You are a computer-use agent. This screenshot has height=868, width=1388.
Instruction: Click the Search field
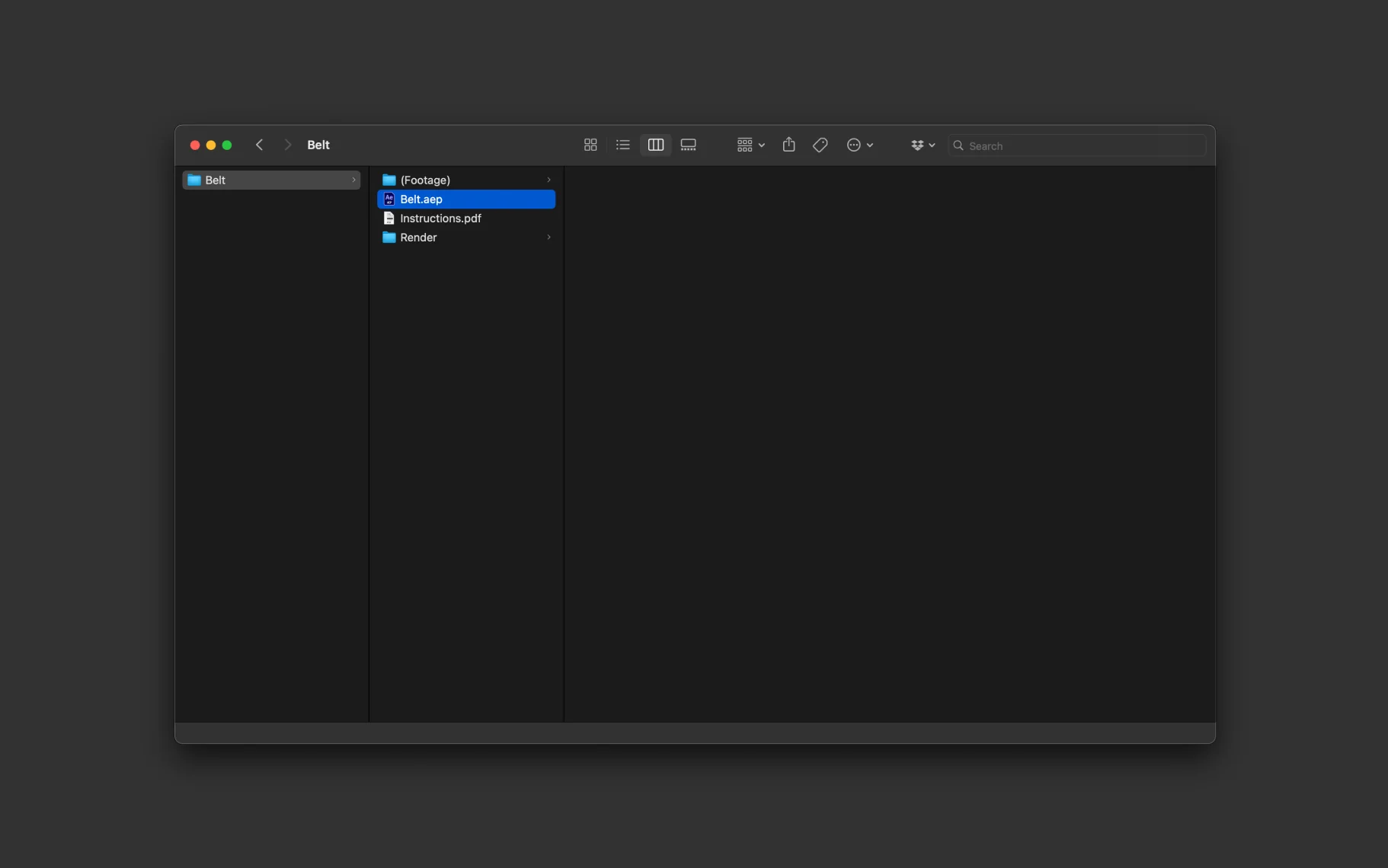[x=1076, y=145]
